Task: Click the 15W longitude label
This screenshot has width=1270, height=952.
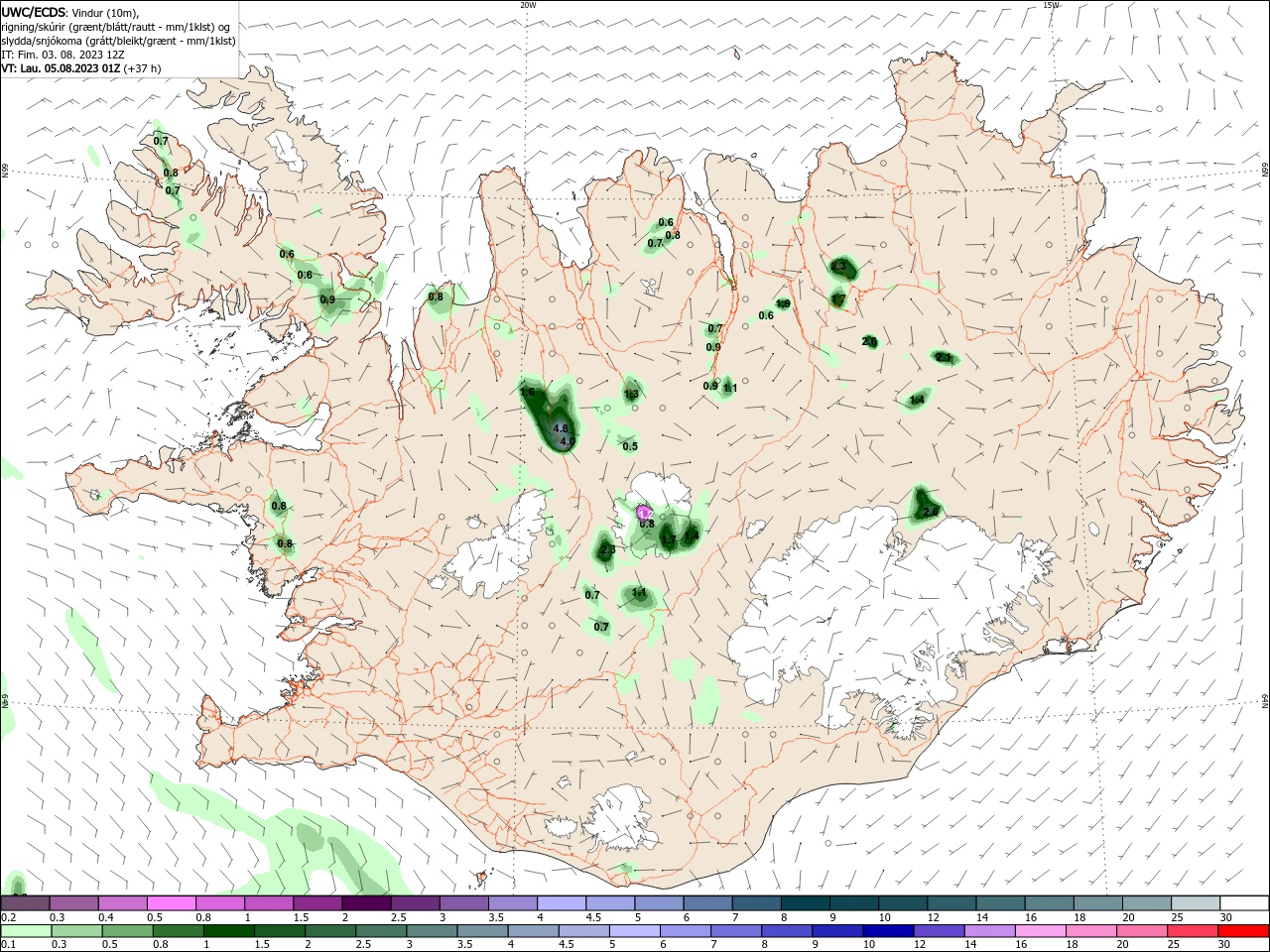Action: 1051,5
